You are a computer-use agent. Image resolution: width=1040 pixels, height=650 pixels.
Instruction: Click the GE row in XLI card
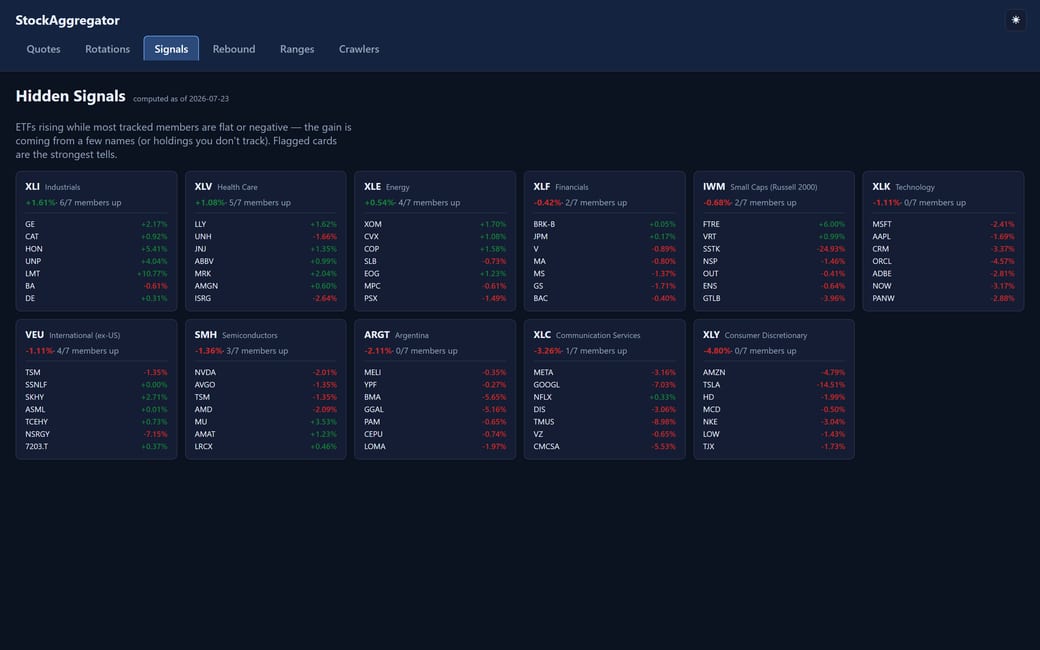[96, 224]
